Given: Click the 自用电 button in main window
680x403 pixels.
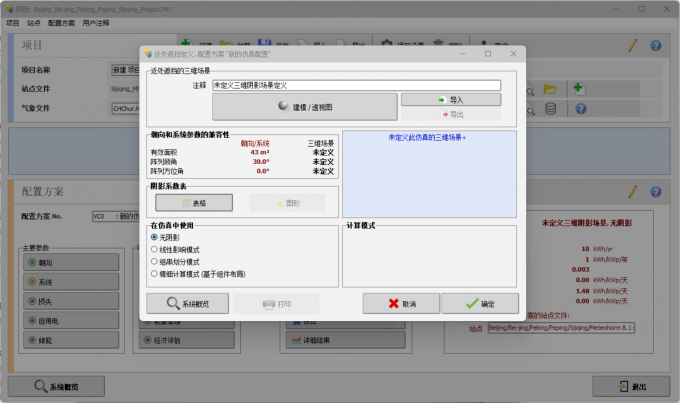Looking at the screenshot, I should pyautogui.click(x=71, y=321).
